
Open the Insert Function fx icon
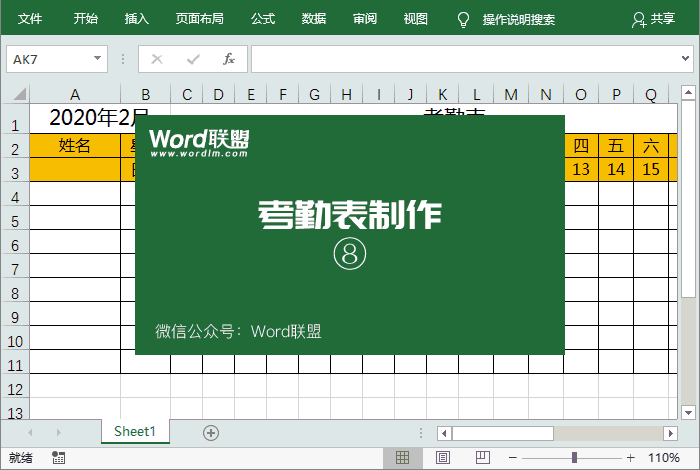coord(229,59)
